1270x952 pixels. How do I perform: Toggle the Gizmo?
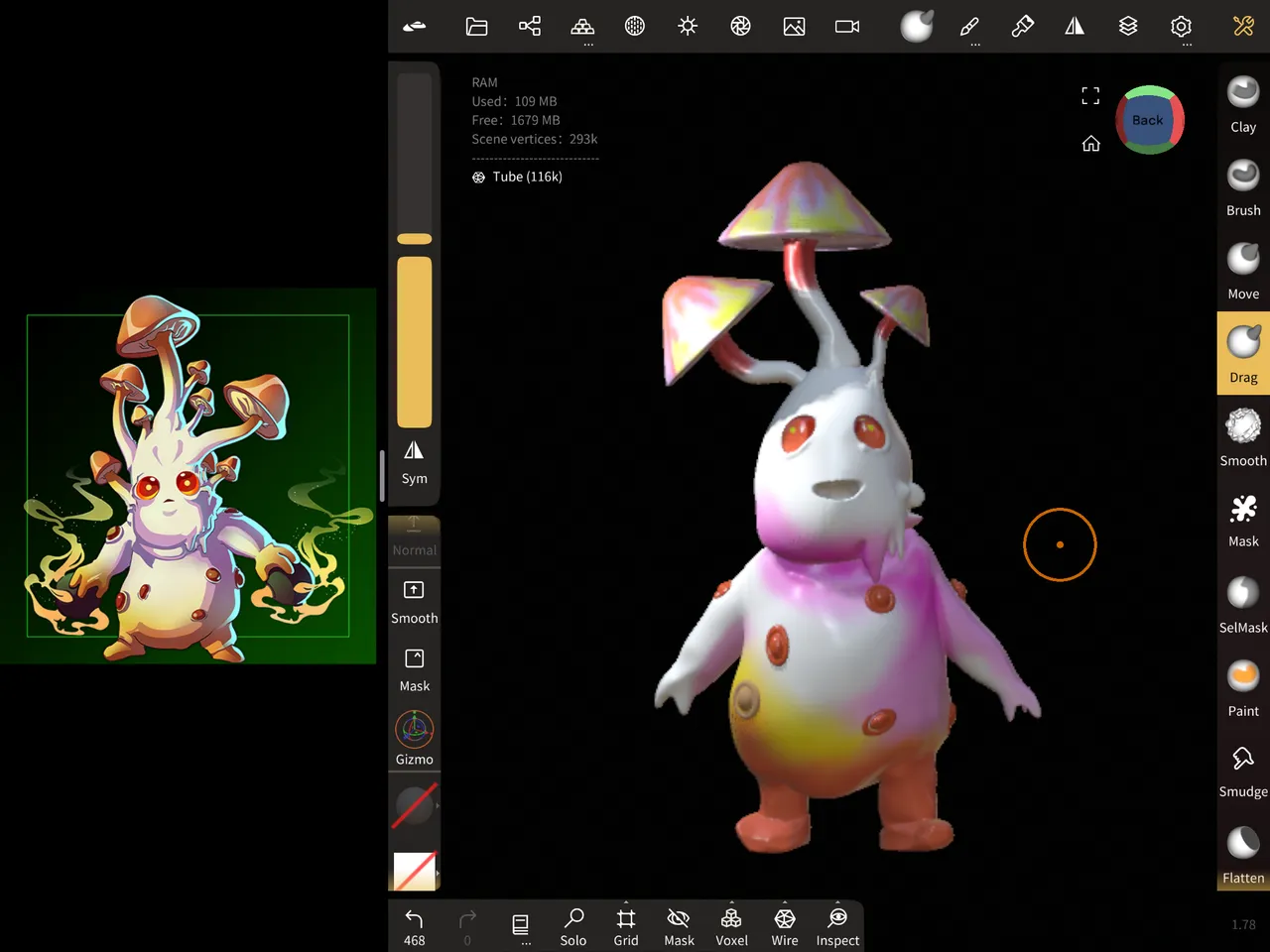pyautogui.click(x=415, y=739)
